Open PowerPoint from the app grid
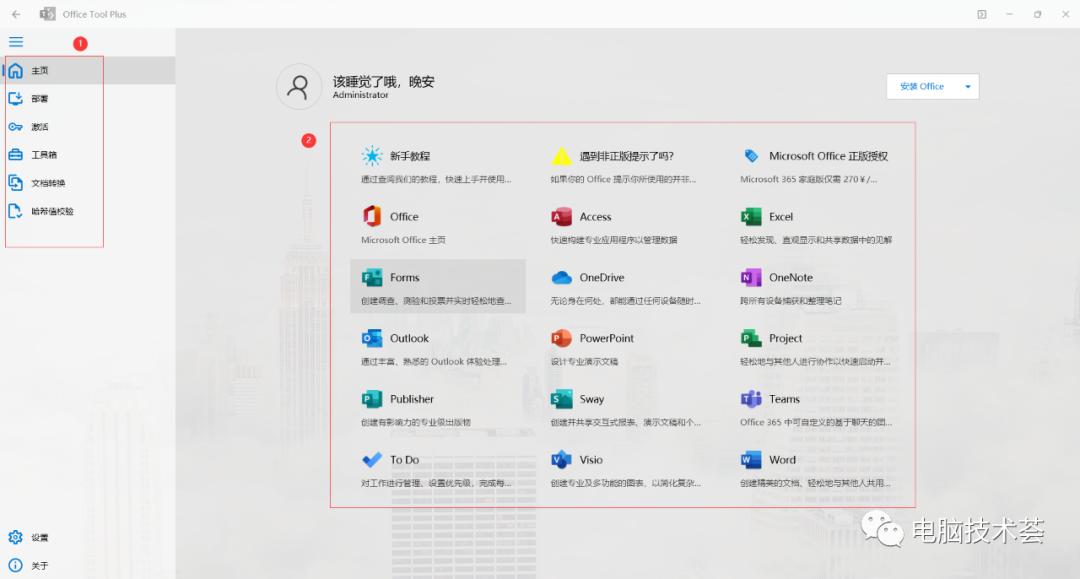Viewport: 1080px width, 579px height. pyautogui.click(x=560, y=338)
